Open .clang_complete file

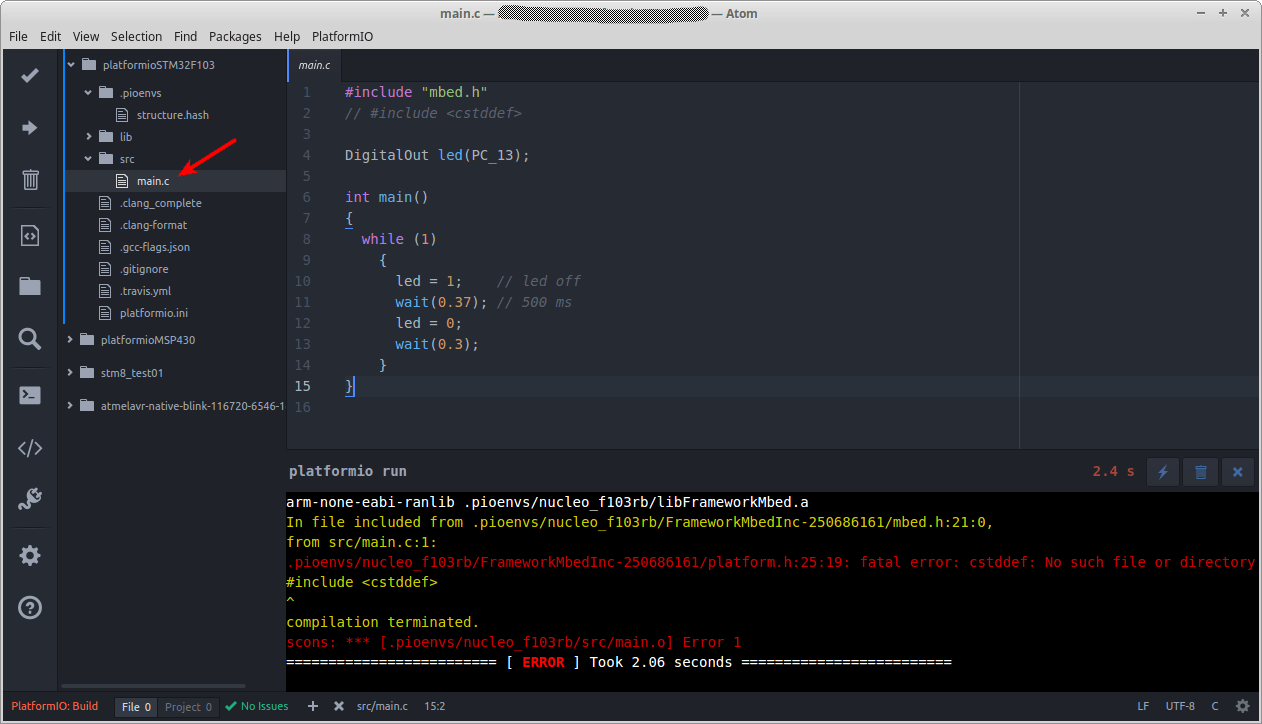pos(160,203)
